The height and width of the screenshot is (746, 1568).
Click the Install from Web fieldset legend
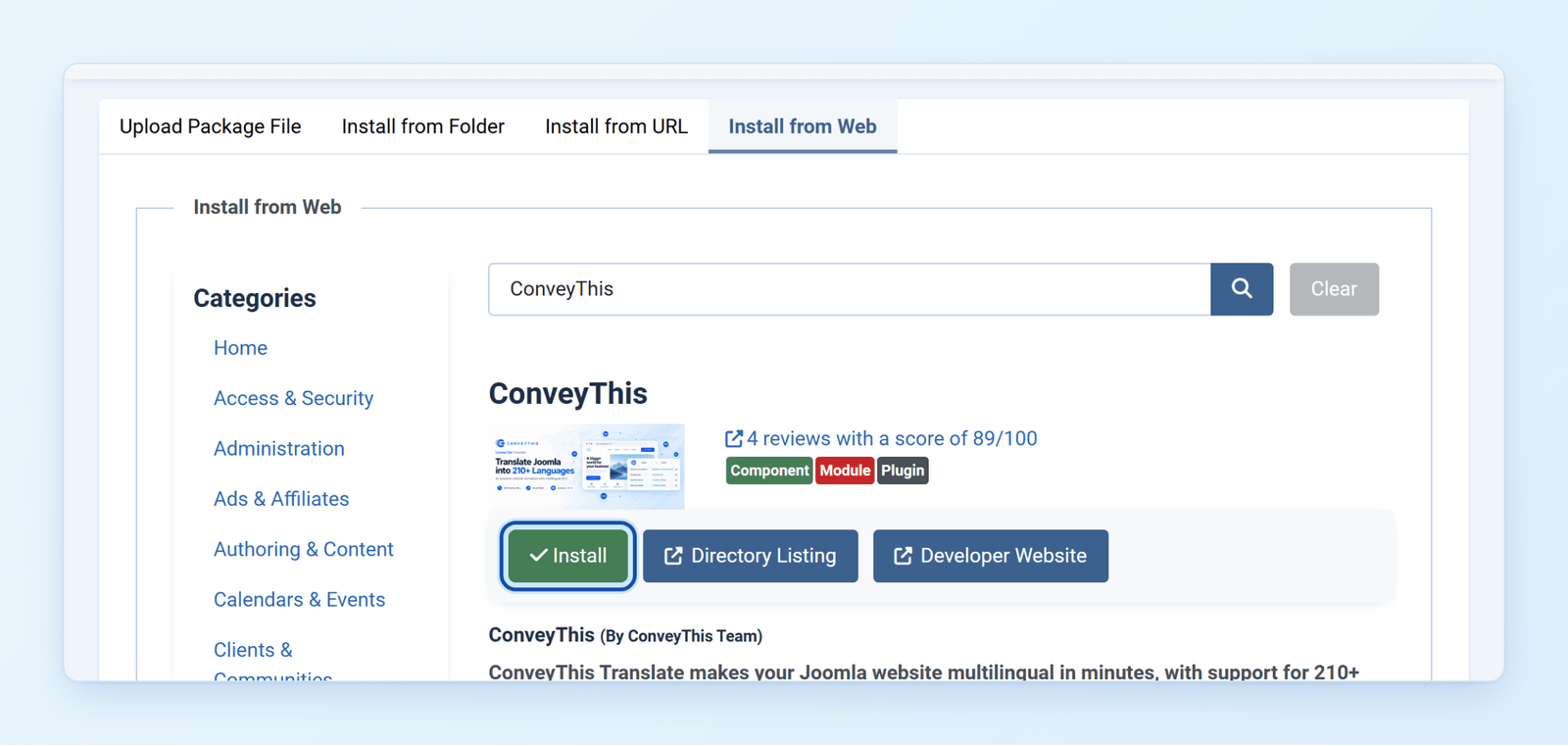268,207
